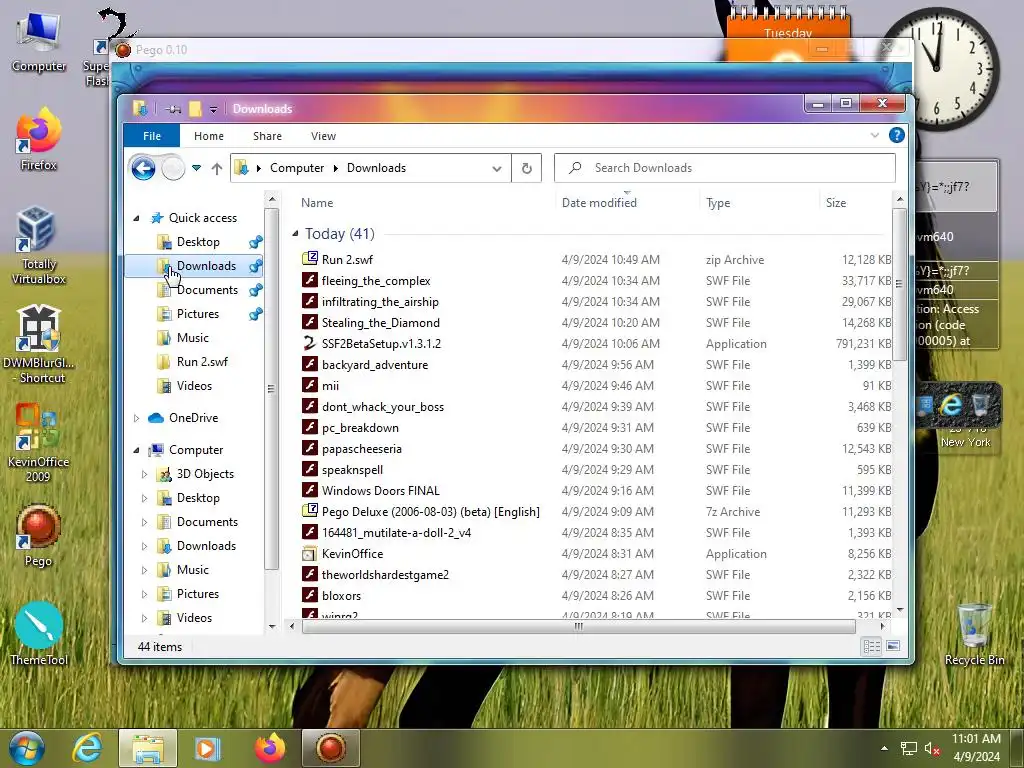The image size is (1024, 768).
Task: Switch to the Pego taskbar button
Action: 330,748
